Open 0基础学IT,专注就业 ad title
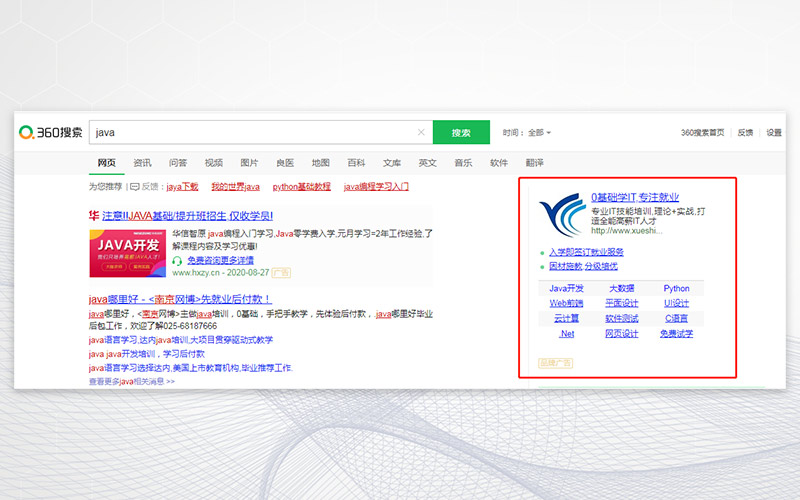This screenshot has height=500, width=800. click(635, 197)
